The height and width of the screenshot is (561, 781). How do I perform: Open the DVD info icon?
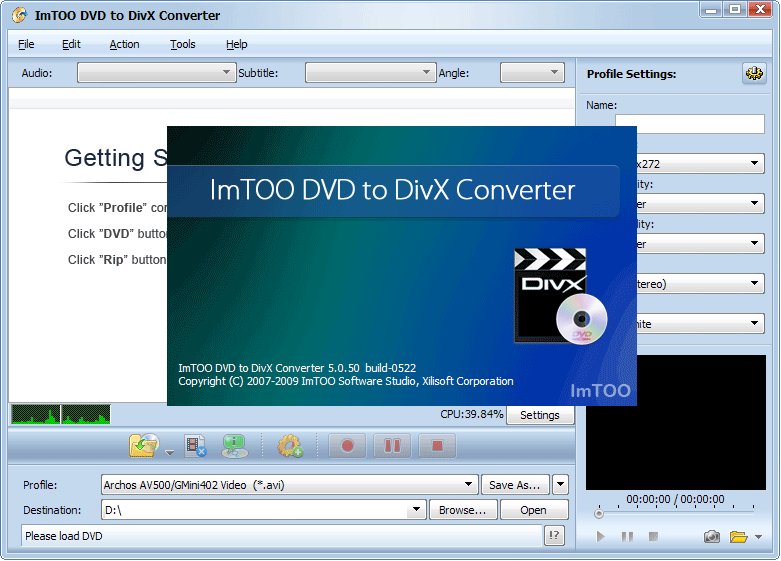235,445
